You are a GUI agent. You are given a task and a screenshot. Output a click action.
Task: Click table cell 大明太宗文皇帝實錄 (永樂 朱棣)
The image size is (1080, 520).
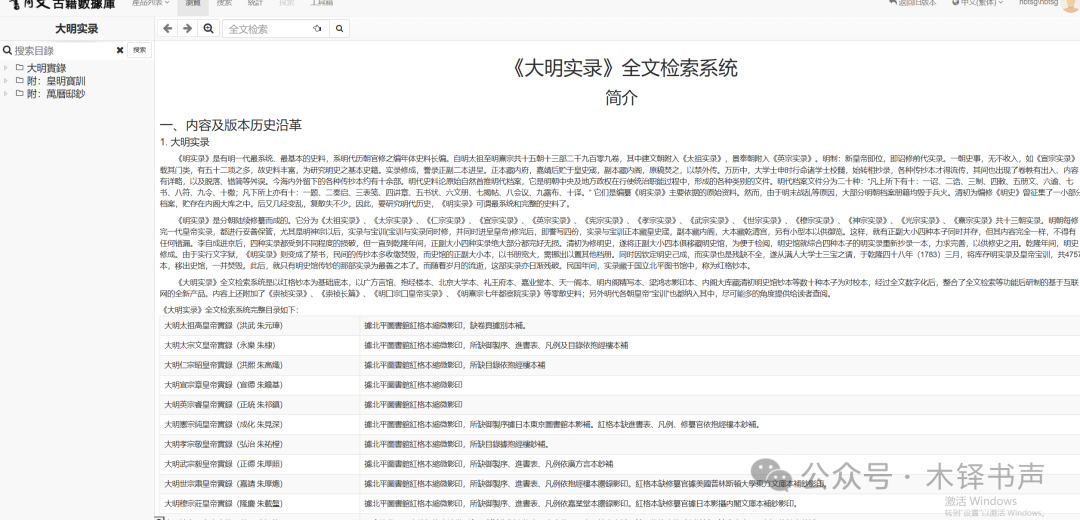coord(260,345)
